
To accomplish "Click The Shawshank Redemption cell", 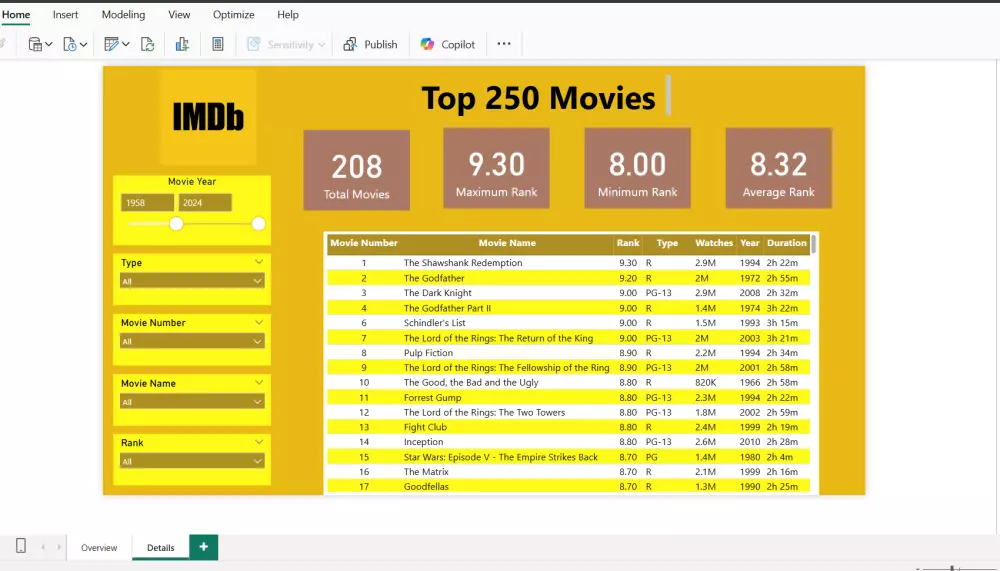I will (462, 263).
